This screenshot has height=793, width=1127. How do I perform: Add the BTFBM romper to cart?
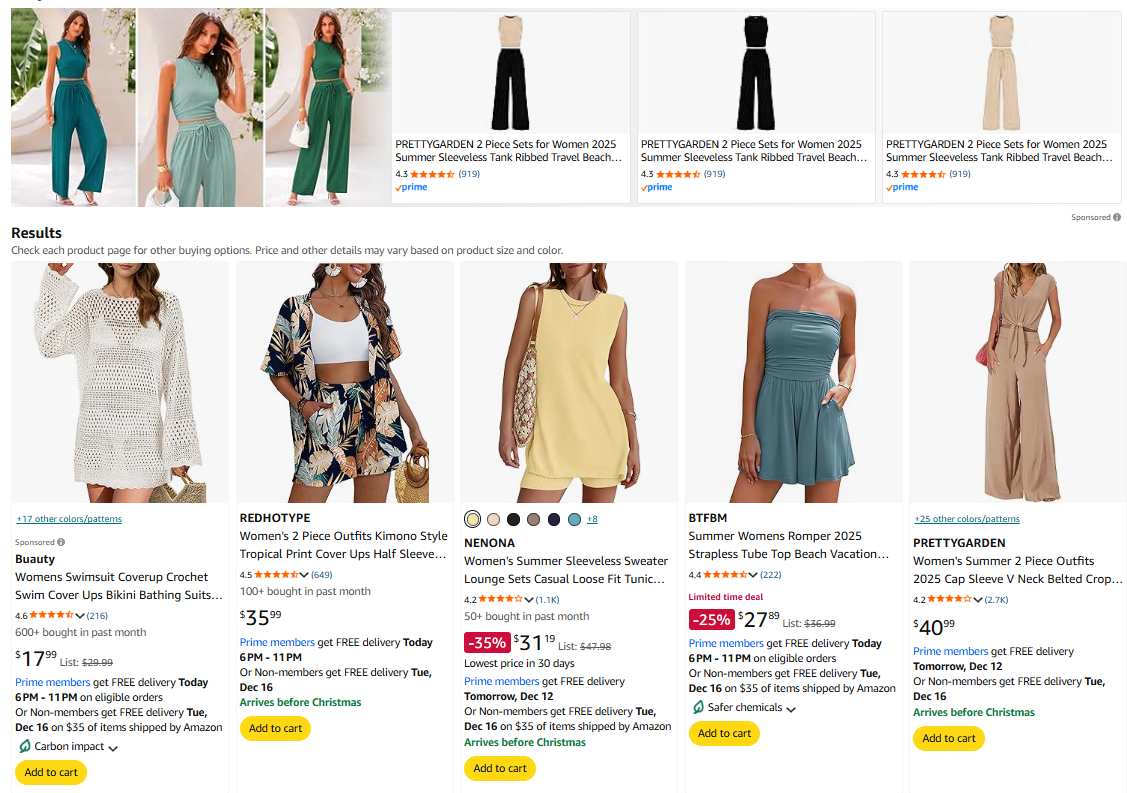tap(724, 733)
